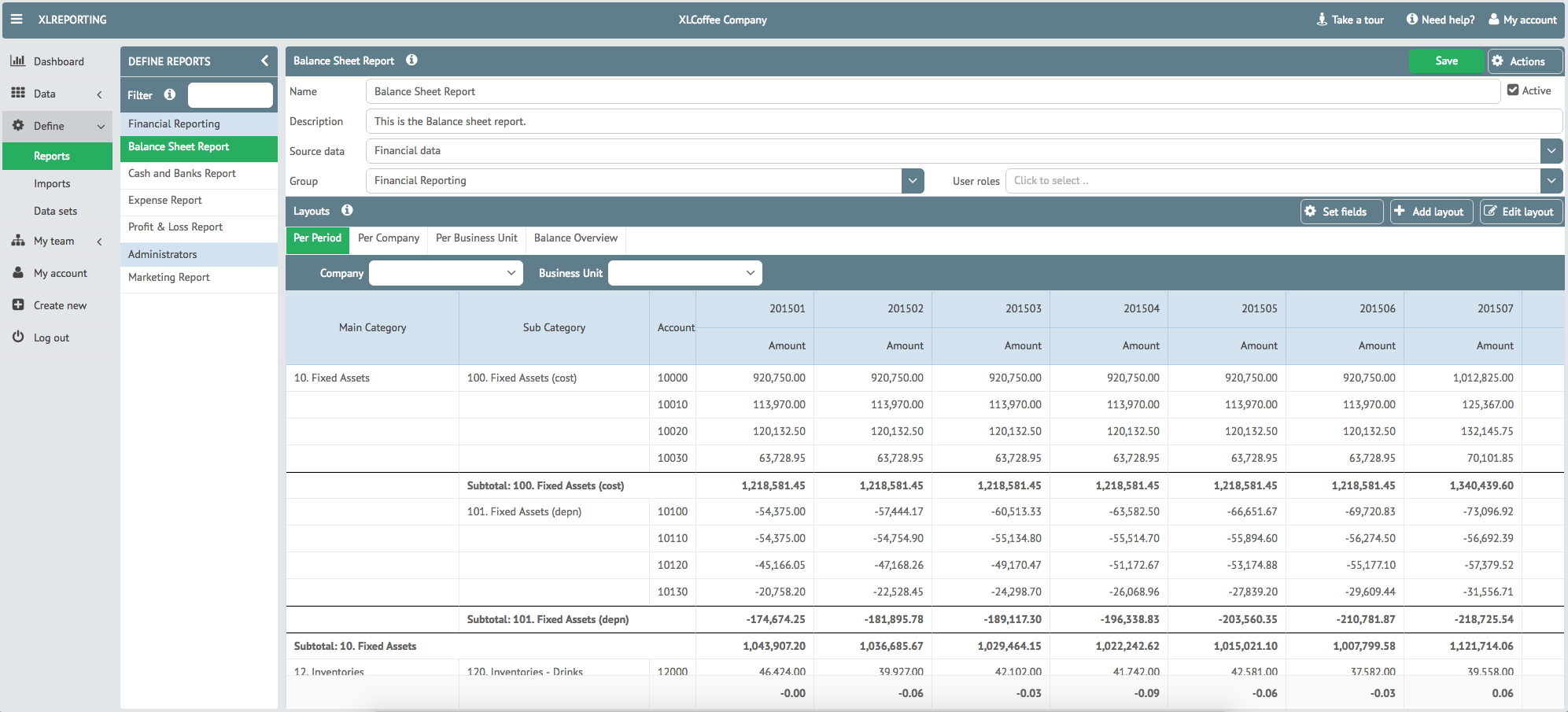This screenshot has height=712, width=1568.
Task: Open the Source data dropdown
Action: (x=1551, y=150)
